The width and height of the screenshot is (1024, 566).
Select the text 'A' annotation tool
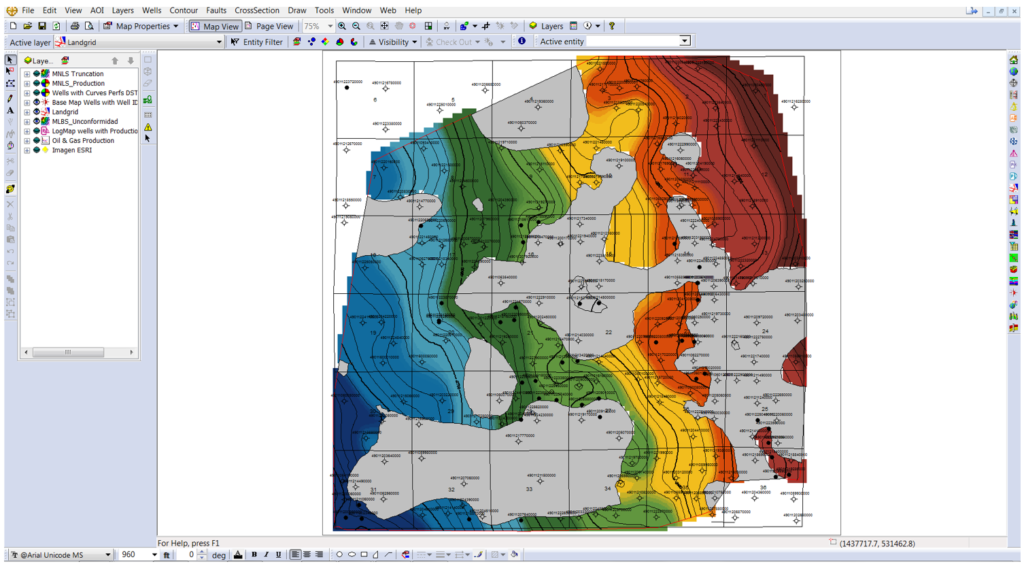(x=10, y=111)
